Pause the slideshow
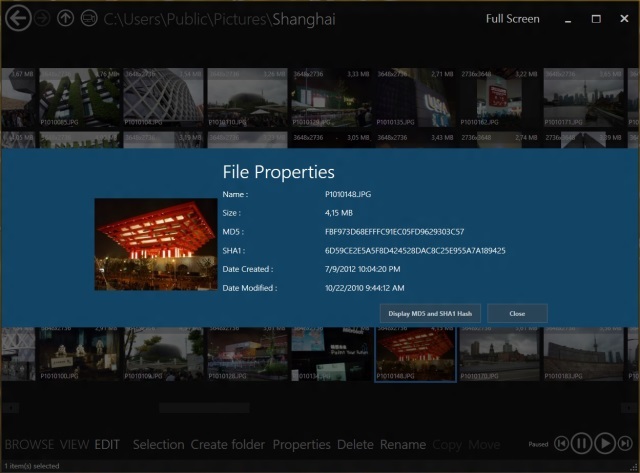This screenshot has width=640, height=473. click(582, 443)
